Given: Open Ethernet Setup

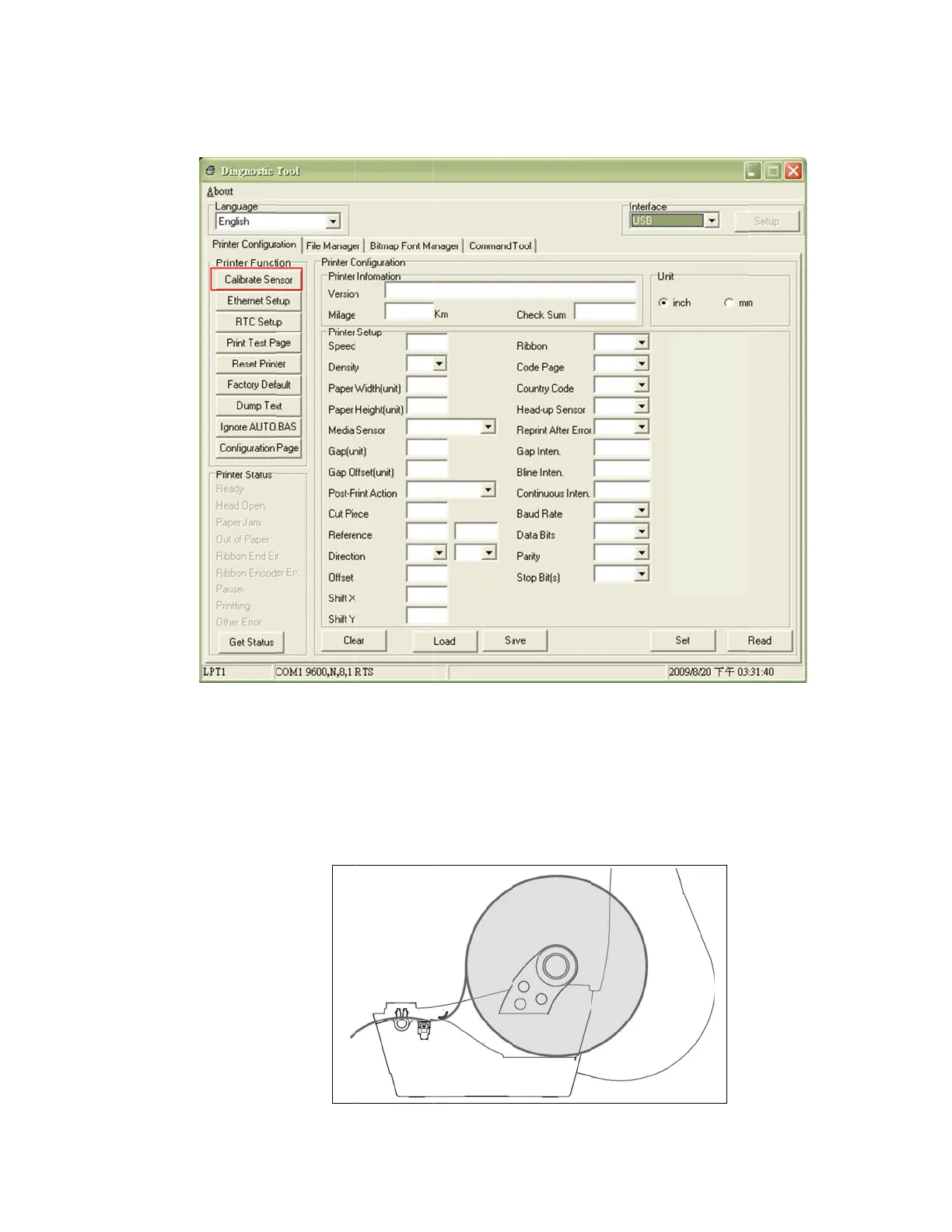Looking at the screenshot, I should click(258, 301).
